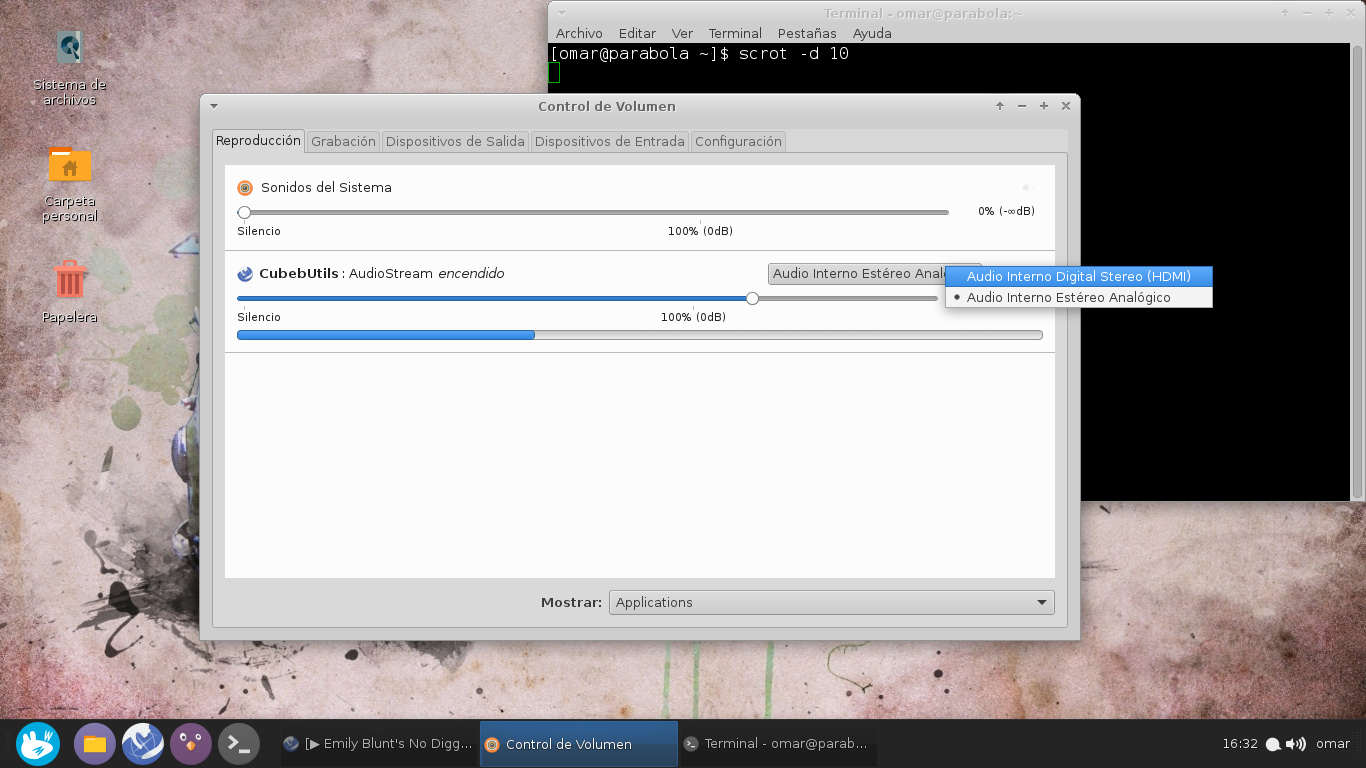This screenshot has width=1366, height=768.
Task: Open the Terminal window menu arrow
Action: [562, 13]
